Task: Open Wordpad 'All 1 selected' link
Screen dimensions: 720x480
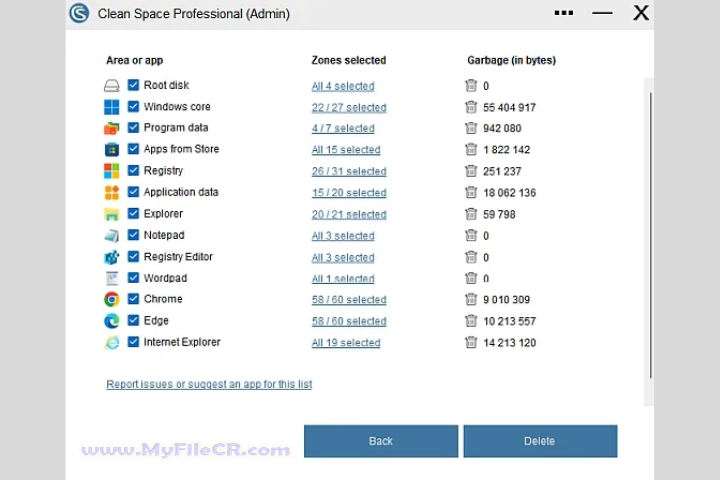Action: [343, 279]
